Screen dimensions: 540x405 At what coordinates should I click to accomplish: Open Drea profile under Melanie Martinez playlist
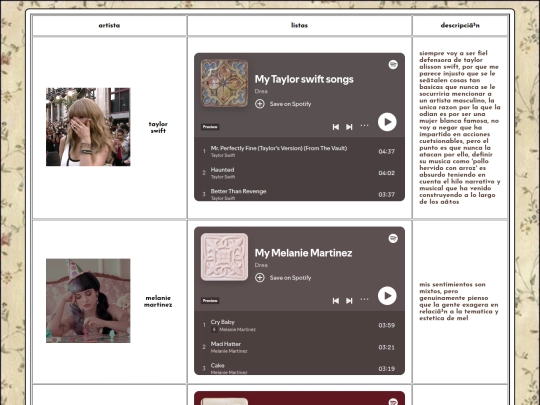coord(261,265)
